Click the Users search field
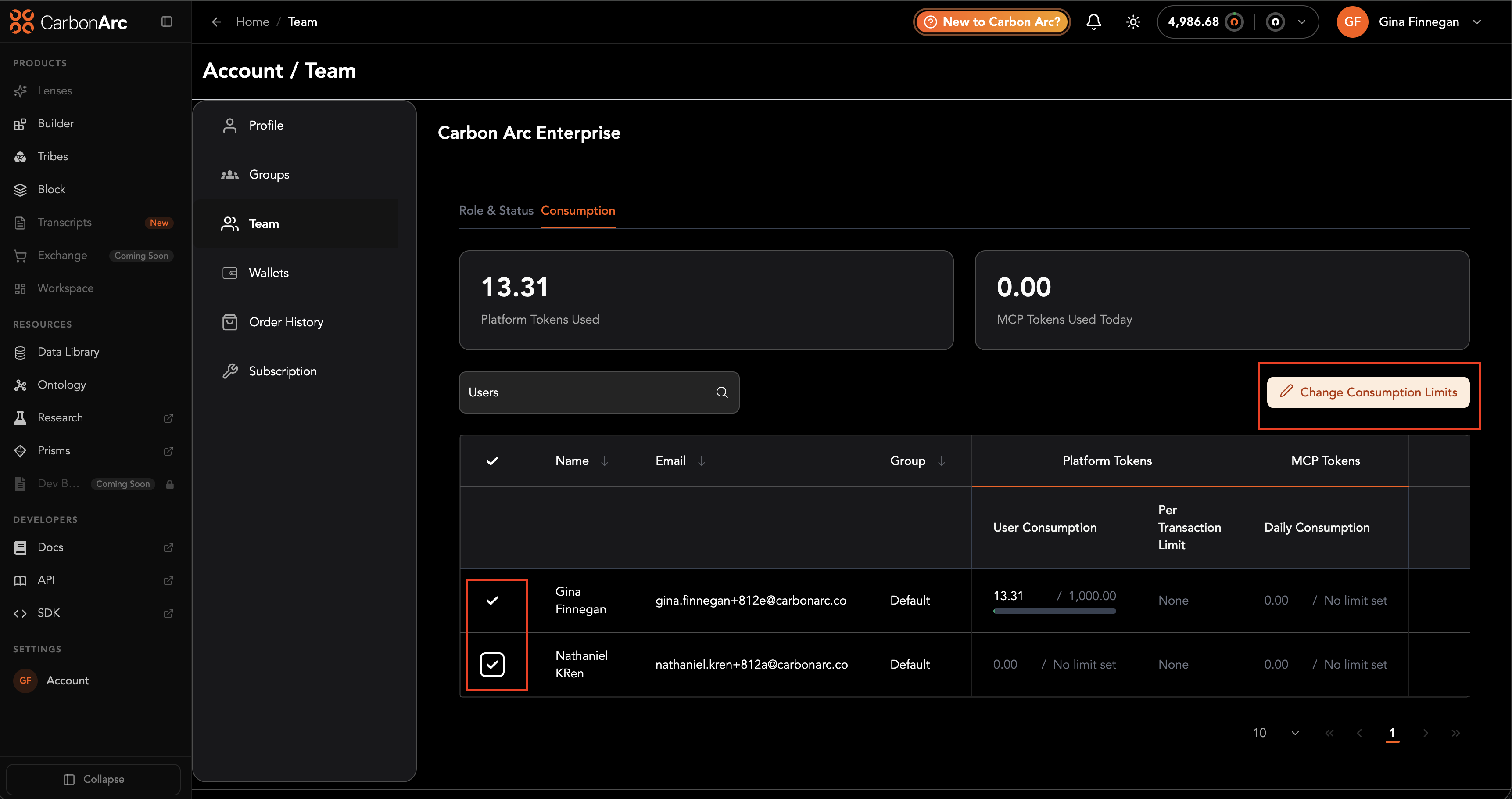The width and height of the screenshot is (1512, 799). [x=599, y=392]
